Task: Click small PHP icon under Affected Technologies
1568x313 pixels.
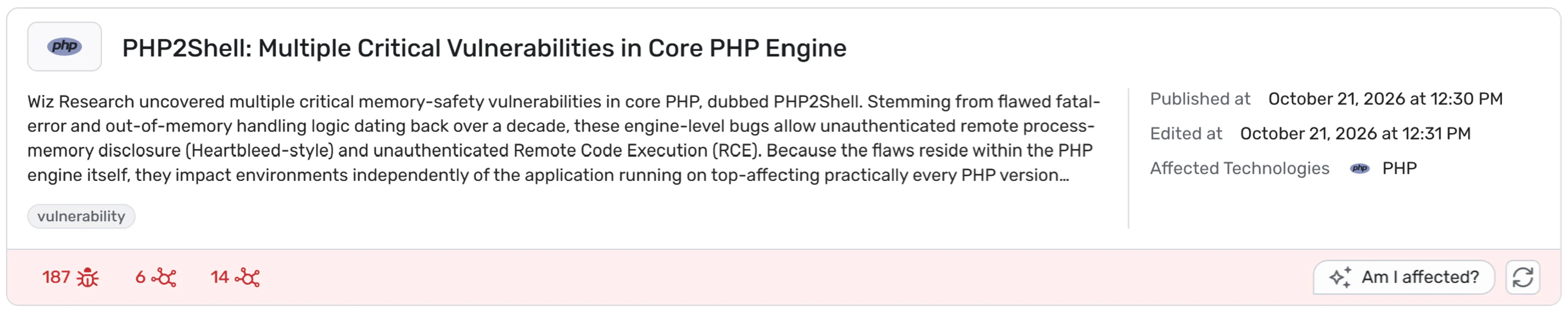Action: (1360, 168)
